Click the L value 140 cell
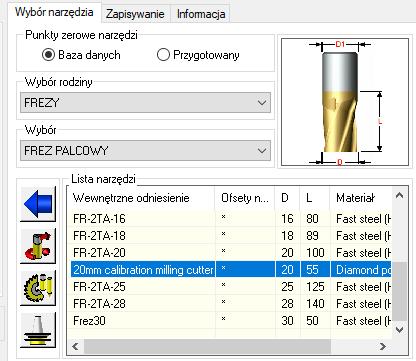The height and width of the screenshot is (361, 416). click(315, 304)
